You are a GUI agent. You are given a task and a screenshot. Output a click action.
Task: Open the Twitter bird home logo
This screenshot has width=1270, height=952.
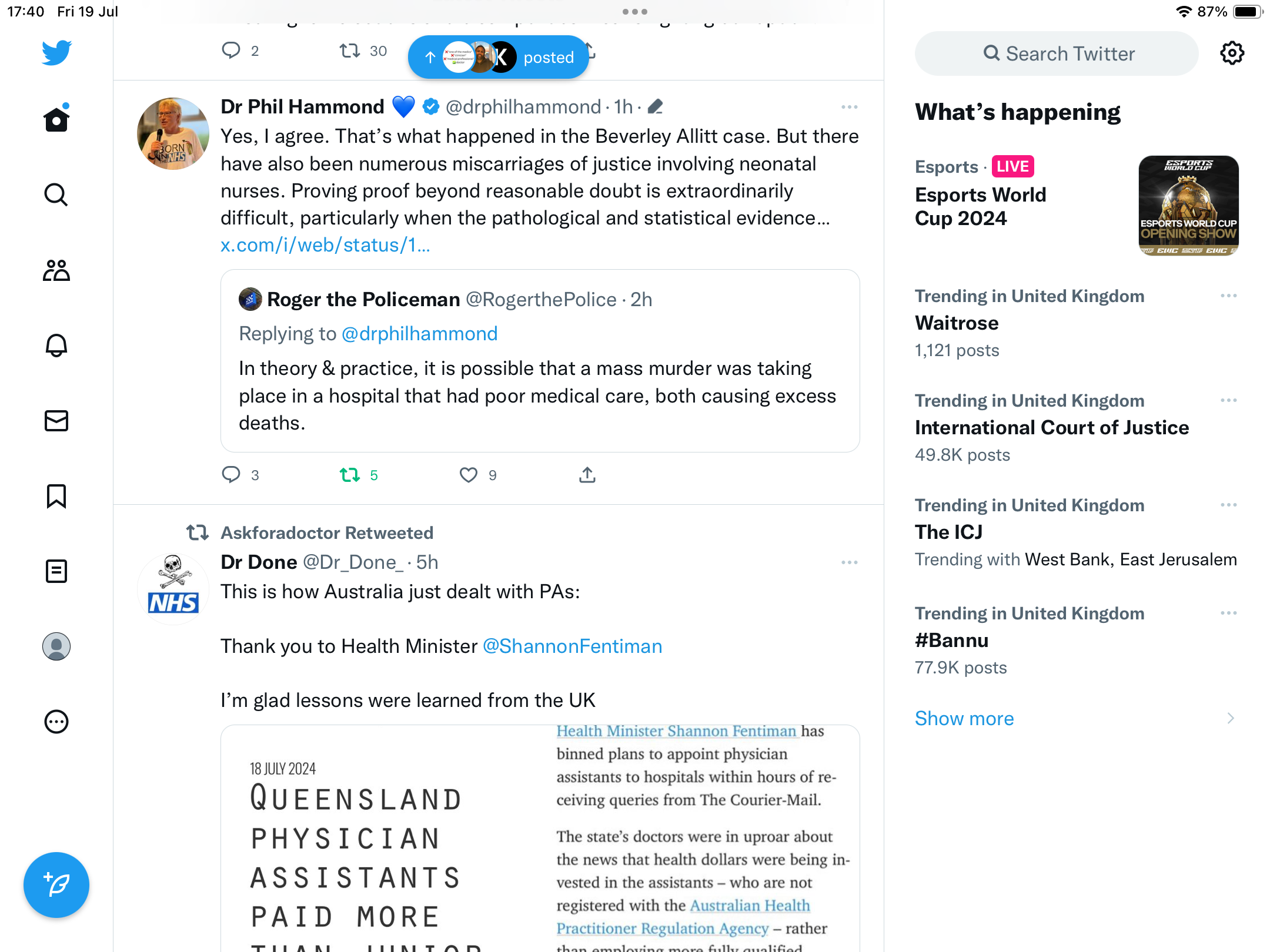pos(56,52)
